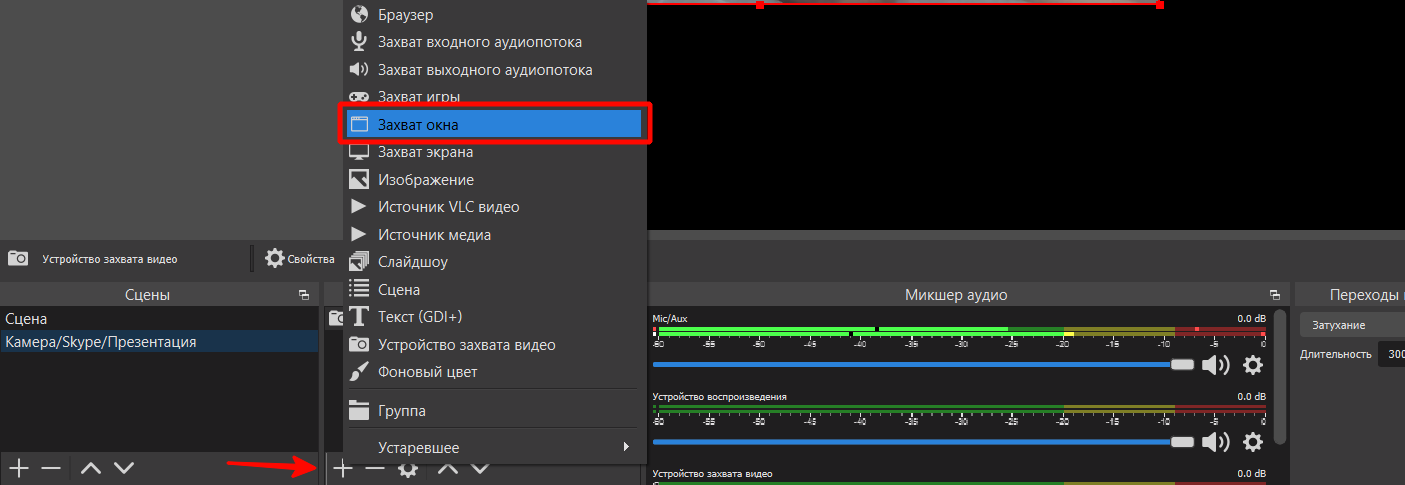Open the Затухание transition dropdown
Image resolution: width=1405 pixels, height=485 pixels.
coord(1352,325)
